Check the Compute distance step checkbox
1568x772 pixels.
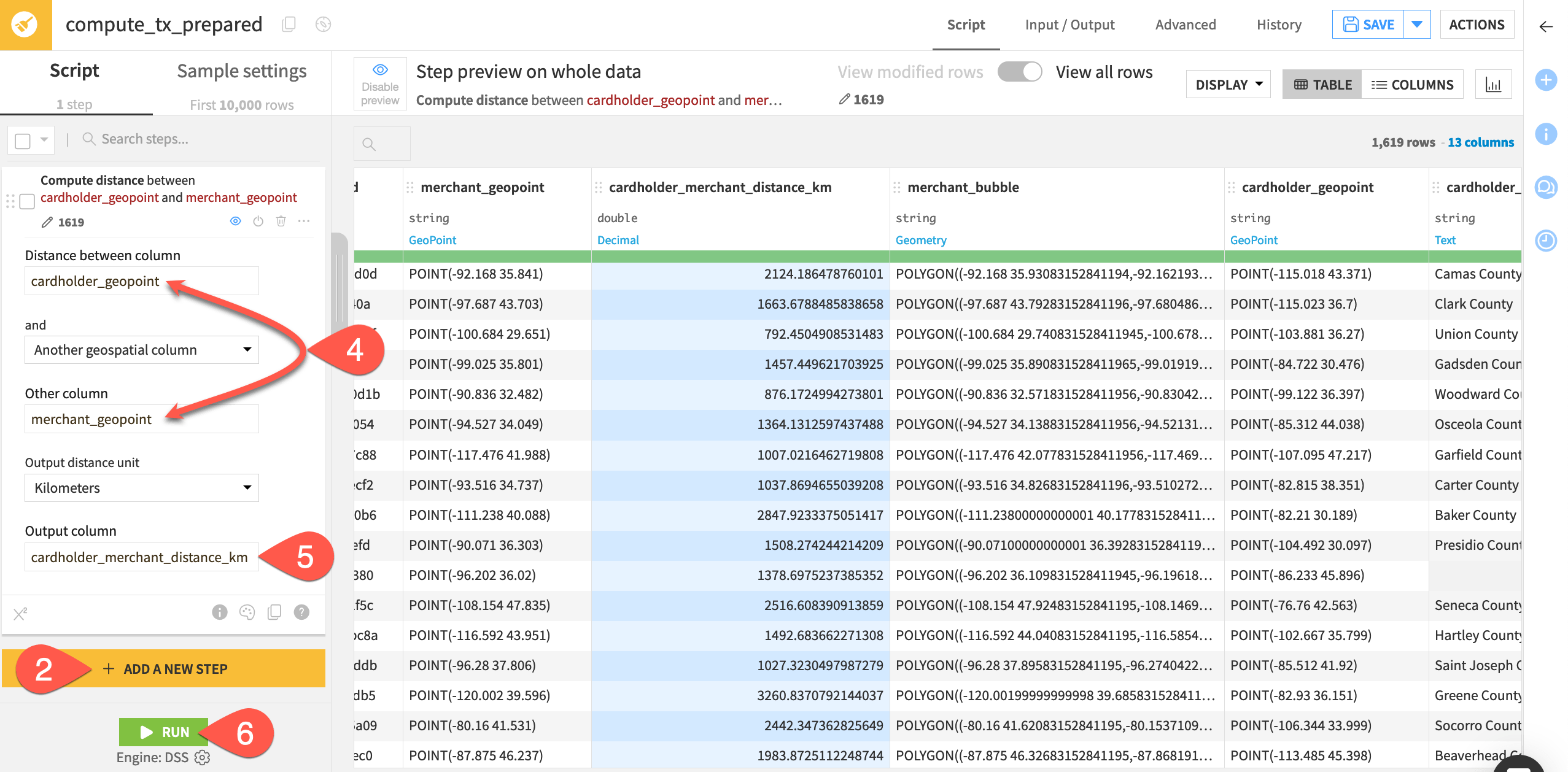[27, 201]
